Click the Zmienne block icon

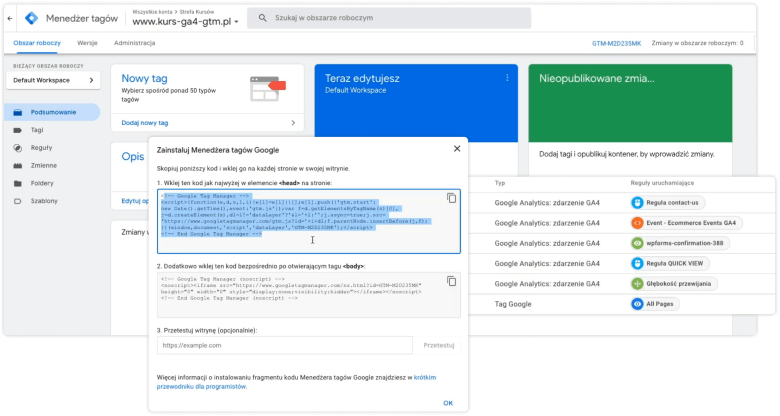(x=17, y=166)
